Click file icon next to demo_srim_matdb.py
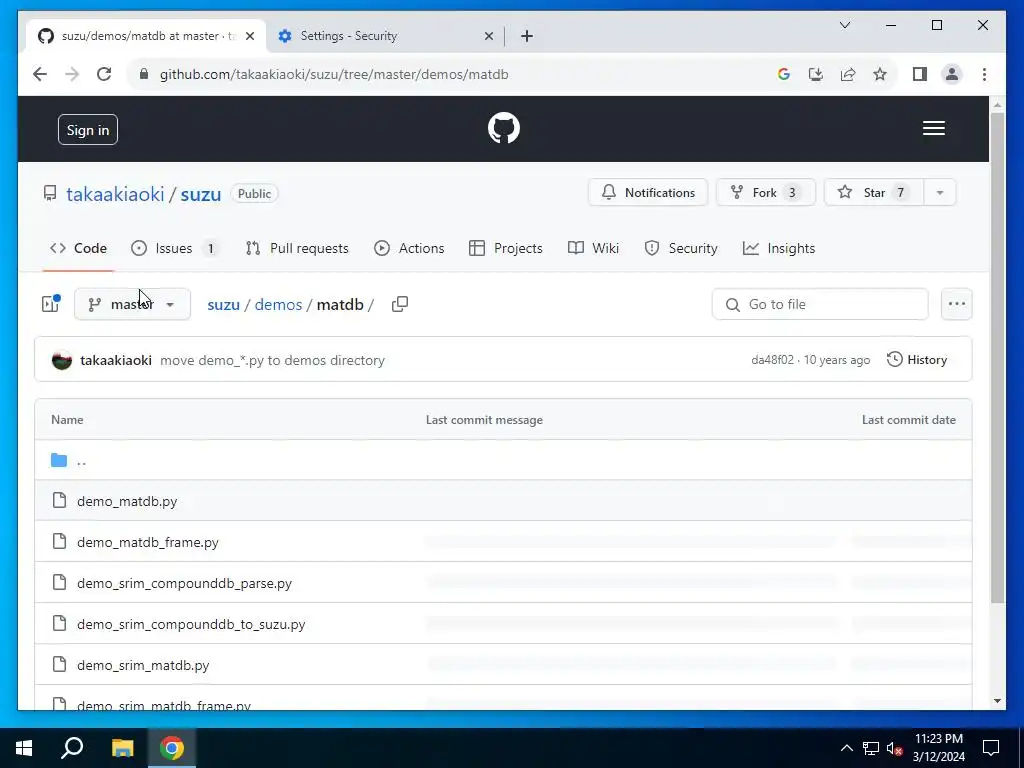 (x=59, y=665)
